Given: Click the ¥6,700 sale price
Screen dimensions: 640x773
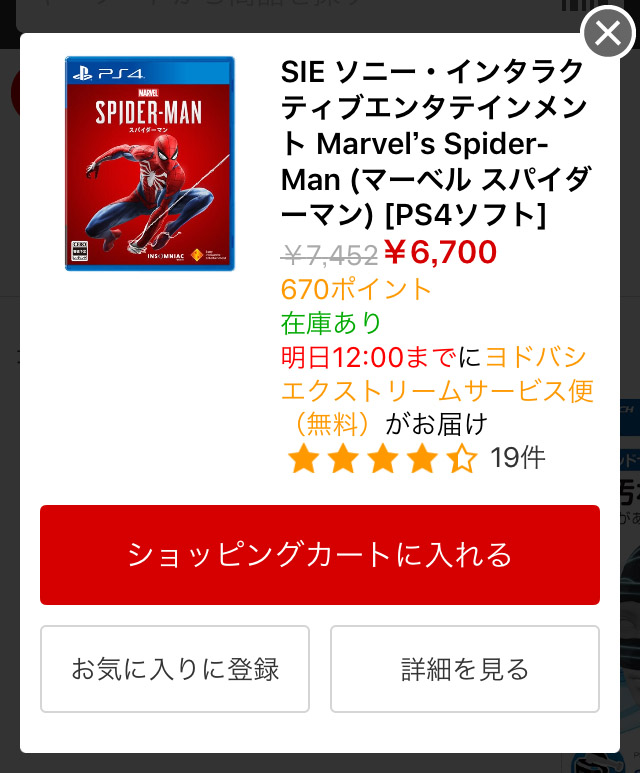Looking at the screenshot, I should 440,252.
